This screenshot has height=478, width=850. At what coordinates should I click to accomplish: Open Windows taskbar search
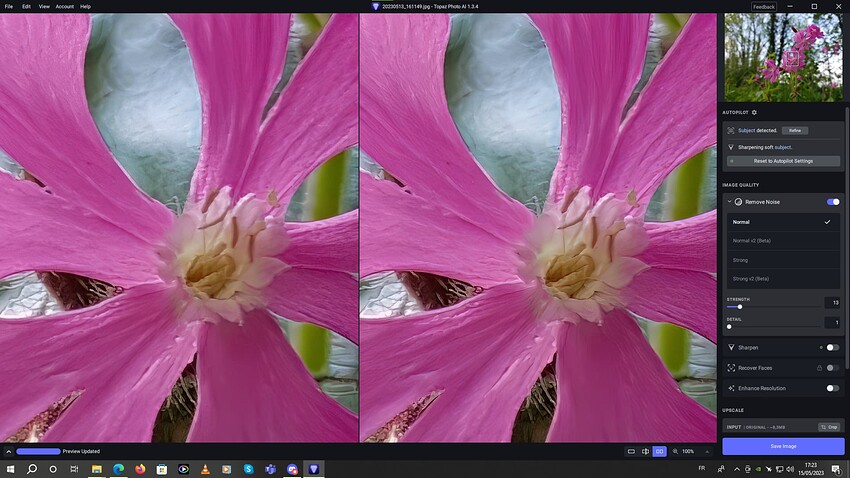pyautogui.click(x=32, y=469)
